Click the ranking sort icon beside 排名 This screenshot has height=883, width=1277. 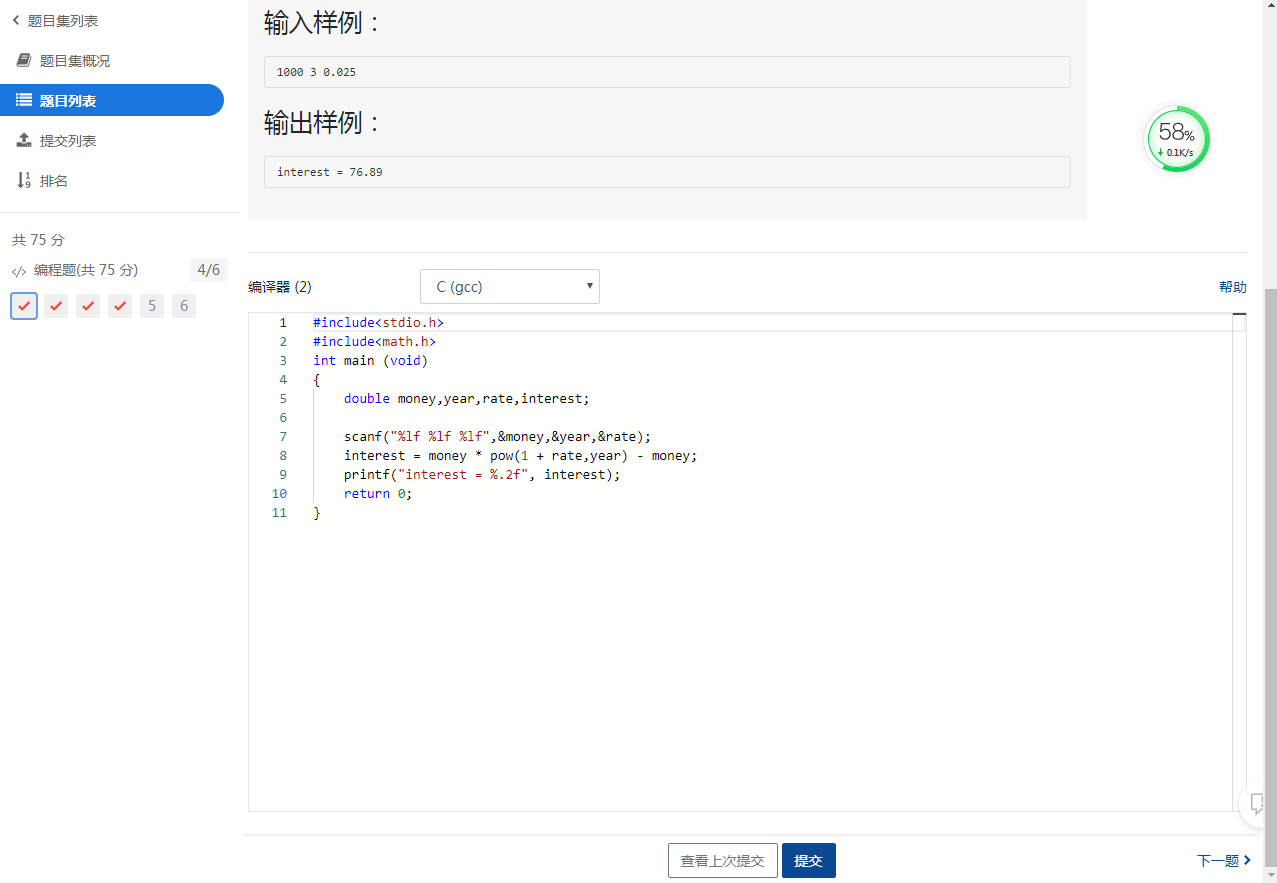pos(24,181)
